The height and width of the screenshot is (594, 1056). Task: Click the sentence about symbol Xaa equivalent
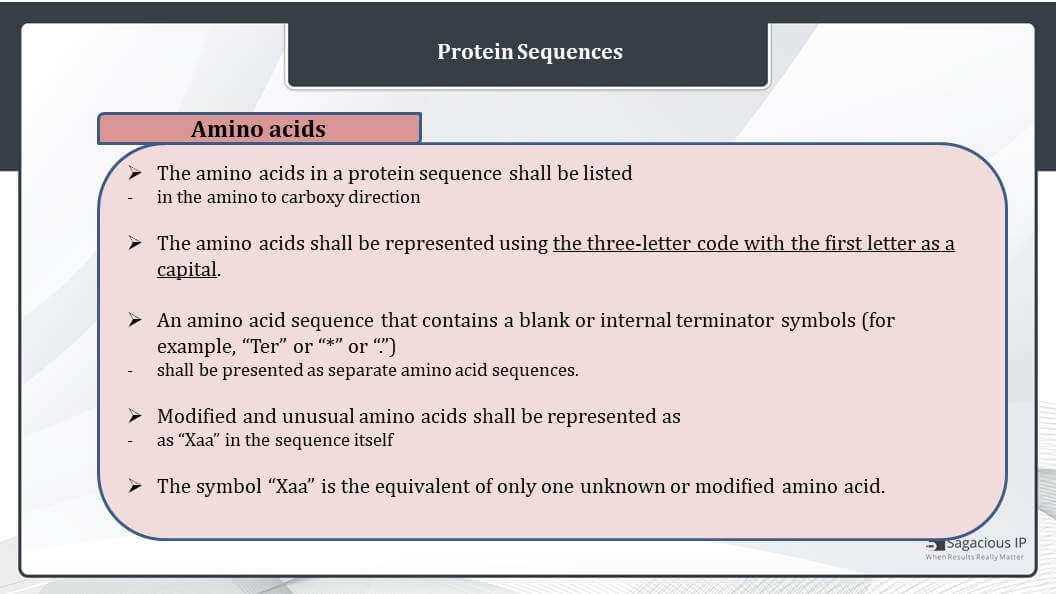coord(521,486)
